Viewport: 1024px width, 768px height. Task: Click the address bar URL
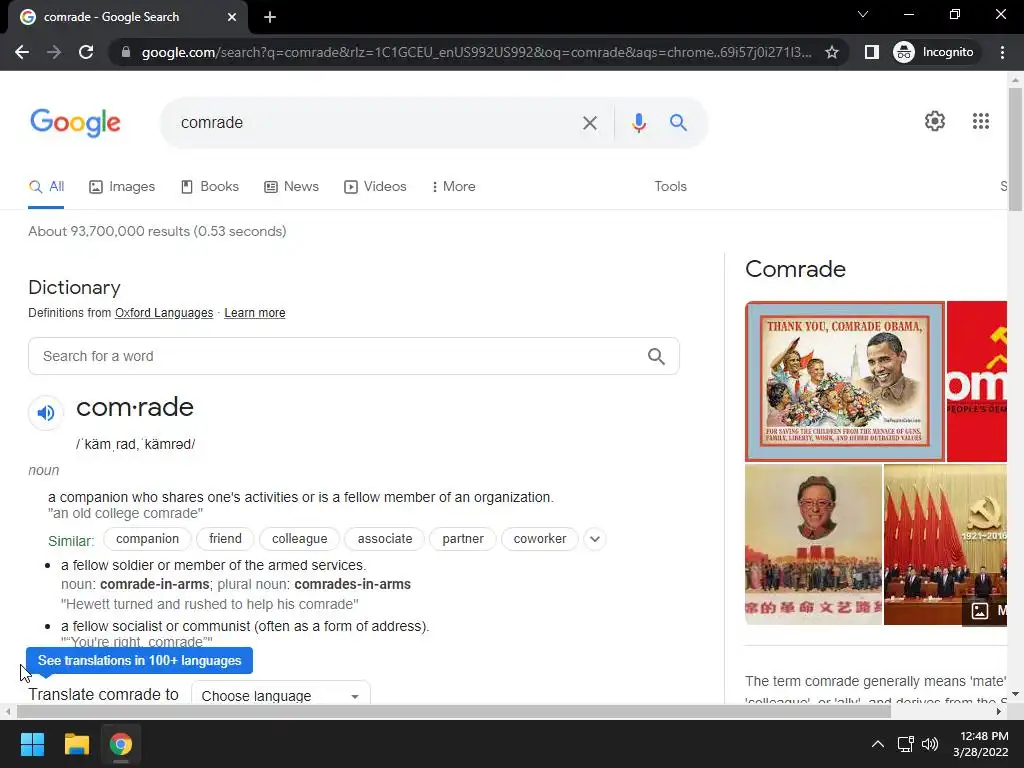click(x=477, y=52)
